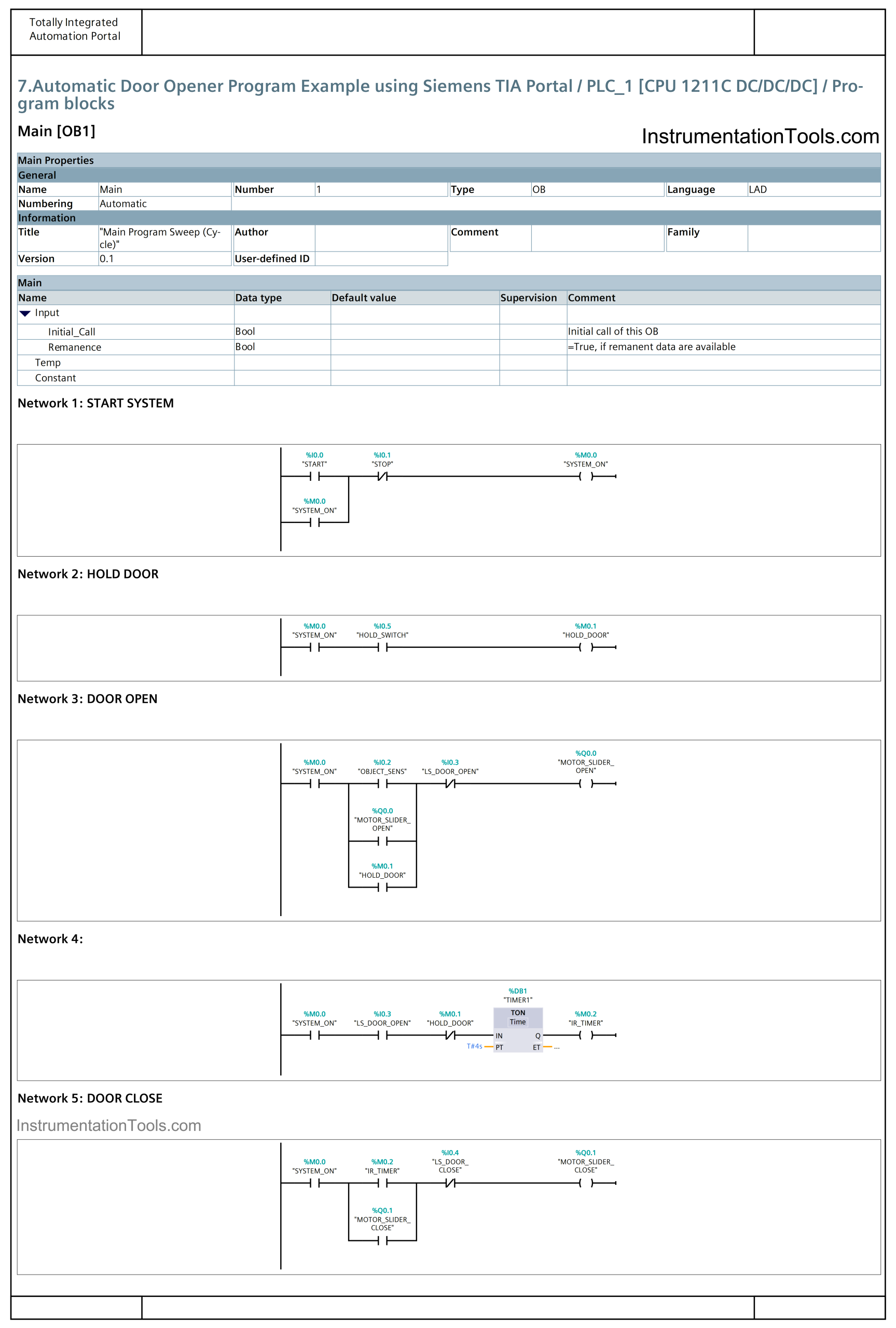896x1328 pixels.
Task: Select the HOLD_DOOR parallel contact in Network 3
Action: (x=382, y=887)
